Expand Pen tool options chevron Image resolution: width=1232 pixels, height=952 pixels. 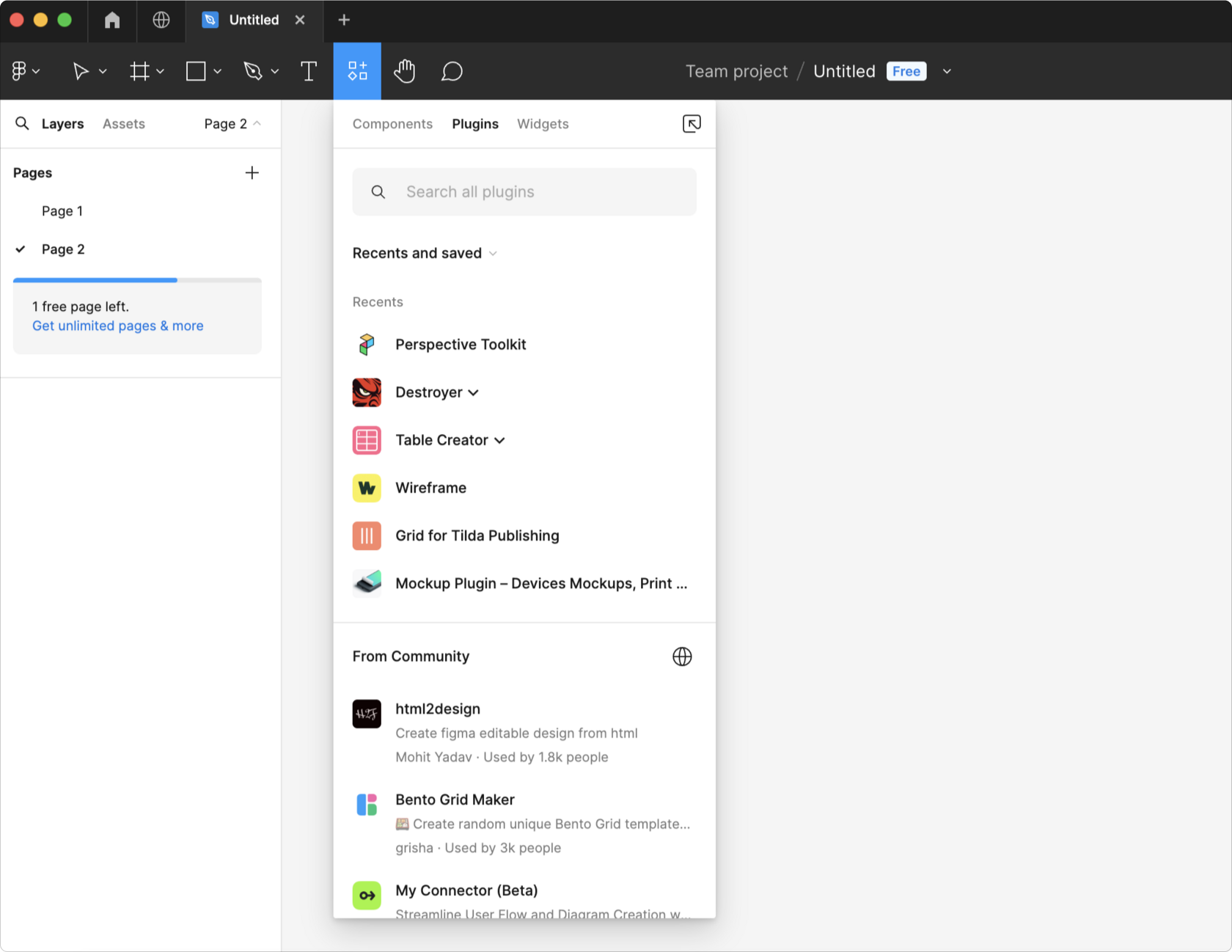(274, 71)
